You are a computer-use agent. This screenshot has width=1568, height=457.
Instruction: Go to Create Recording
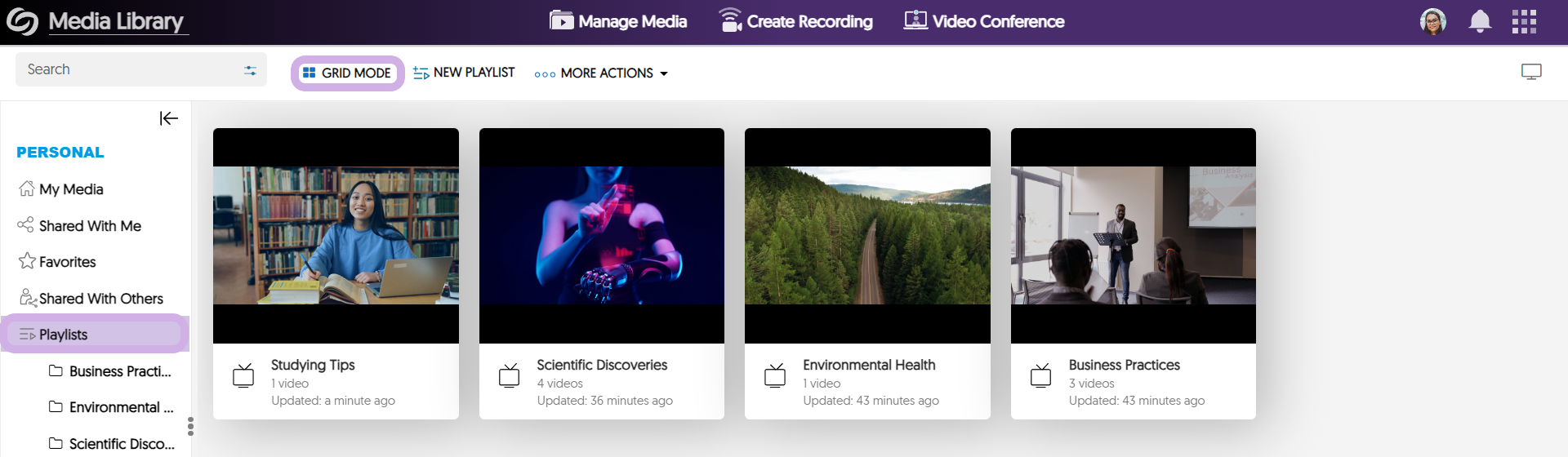click(x=795, y=21)
